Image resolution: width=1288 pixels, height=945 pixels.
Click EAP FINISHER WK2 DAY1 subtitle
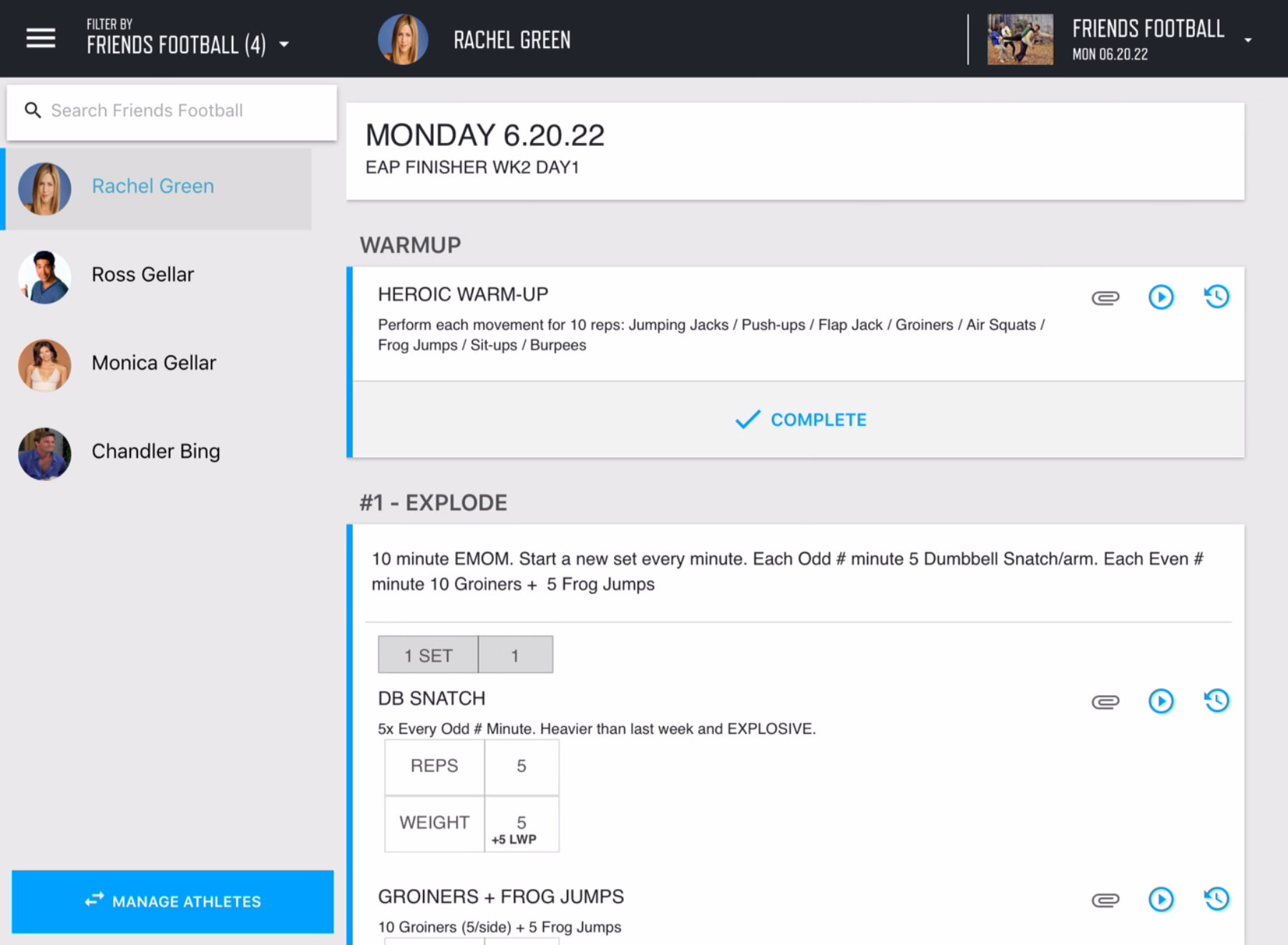click(x=472, y=168)
